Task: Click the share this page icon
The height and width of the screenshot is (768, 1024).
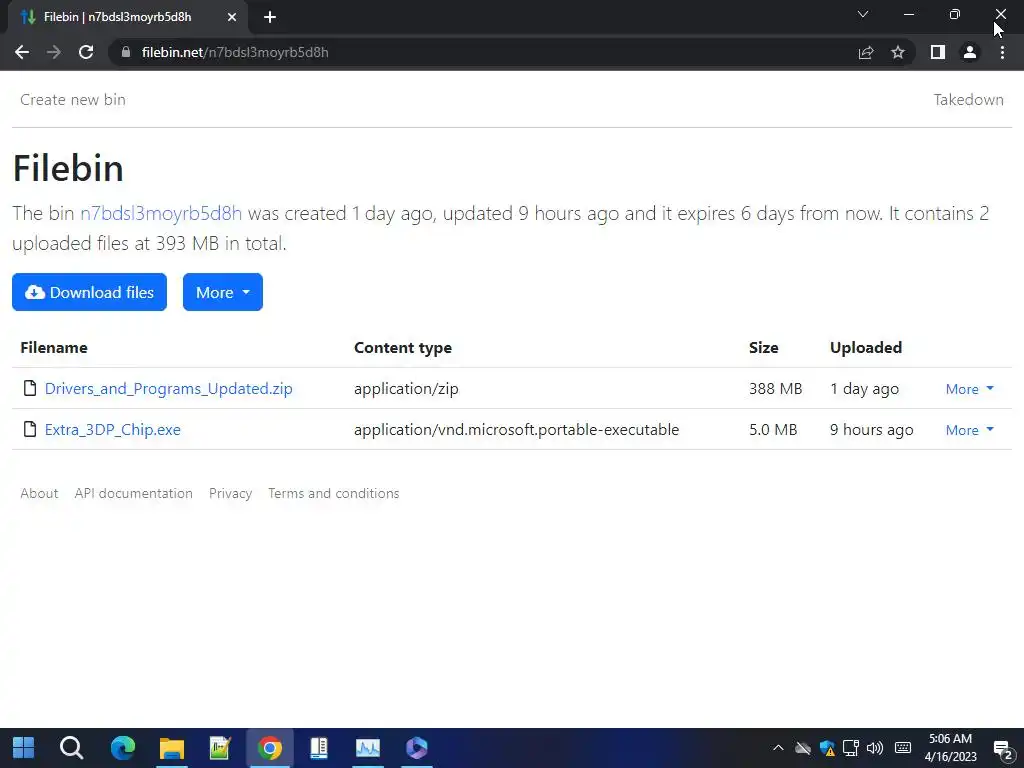Action: tap(866, 52)
